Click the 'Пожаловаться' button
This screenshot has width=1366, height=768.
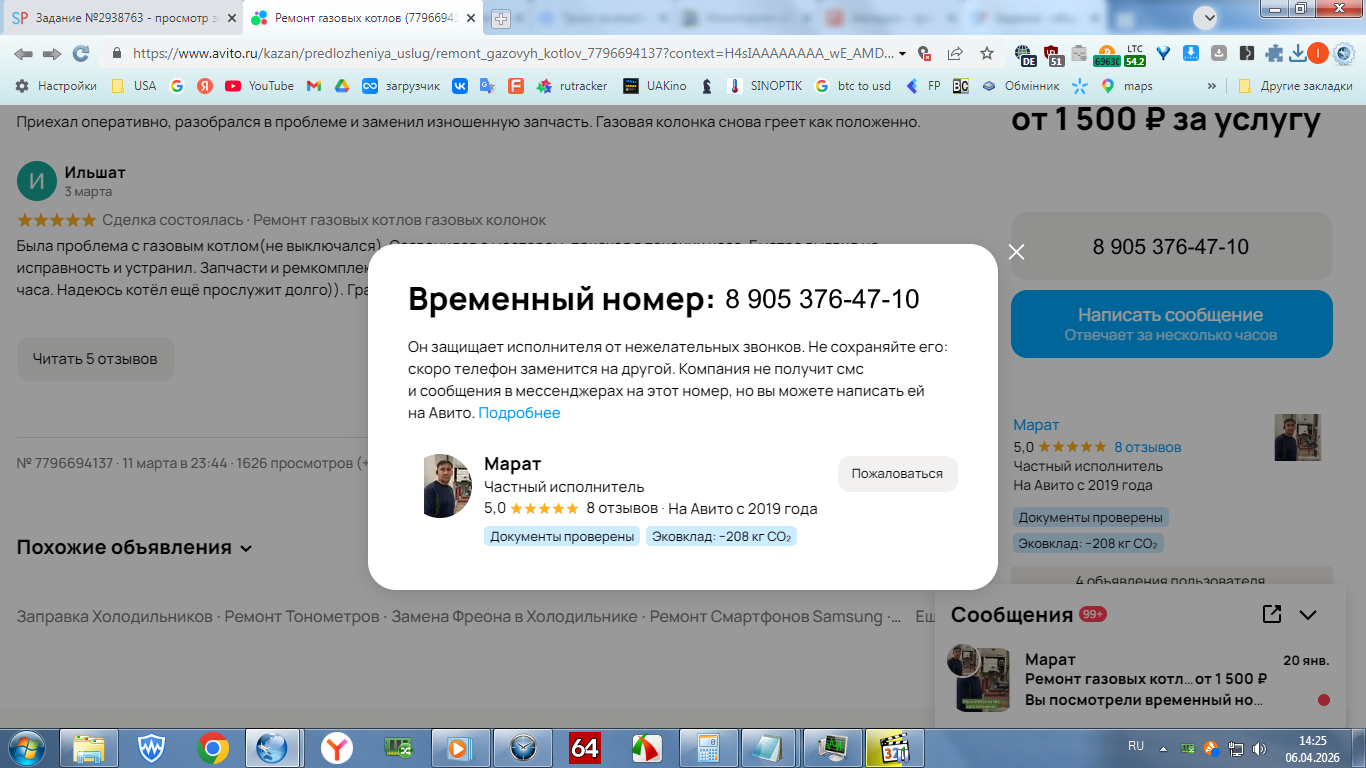click(x=897, y=474)
